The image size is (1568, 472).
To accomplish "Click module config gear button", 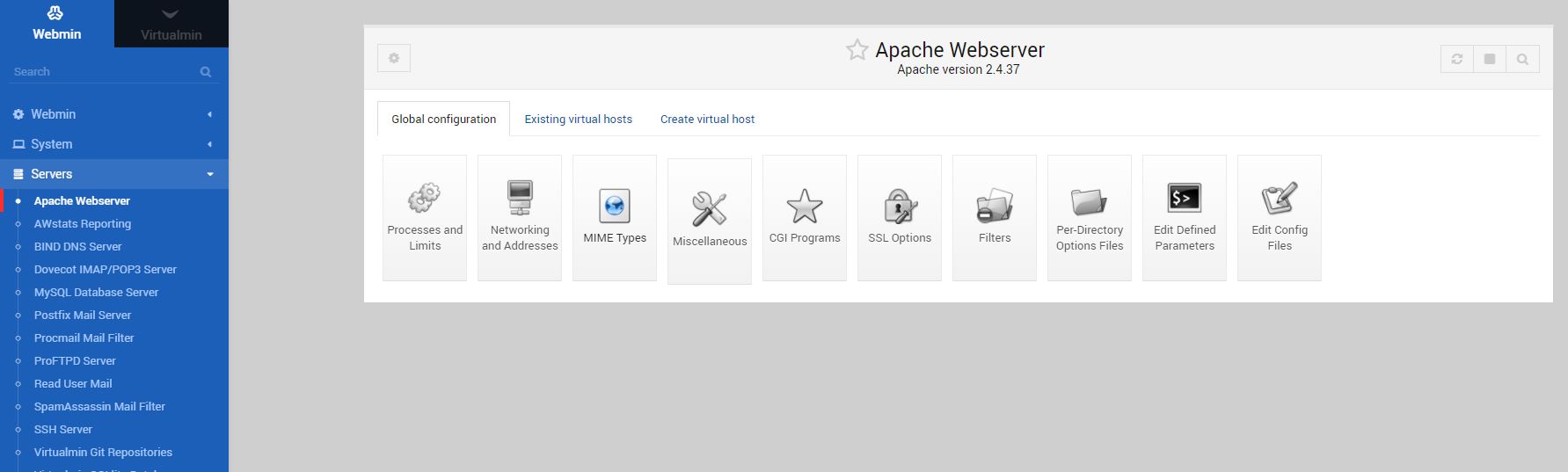I will click(x=394, y=58).
